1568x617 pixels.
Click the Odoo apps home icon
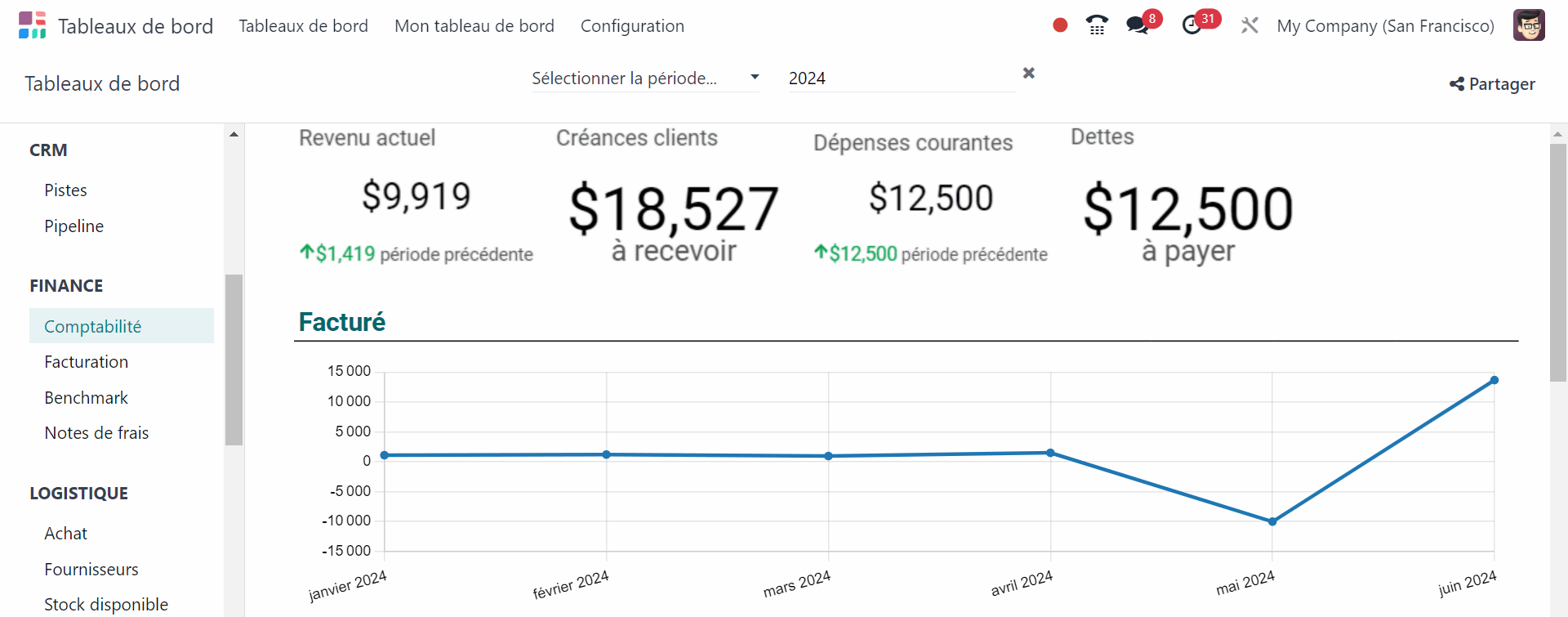32,25
